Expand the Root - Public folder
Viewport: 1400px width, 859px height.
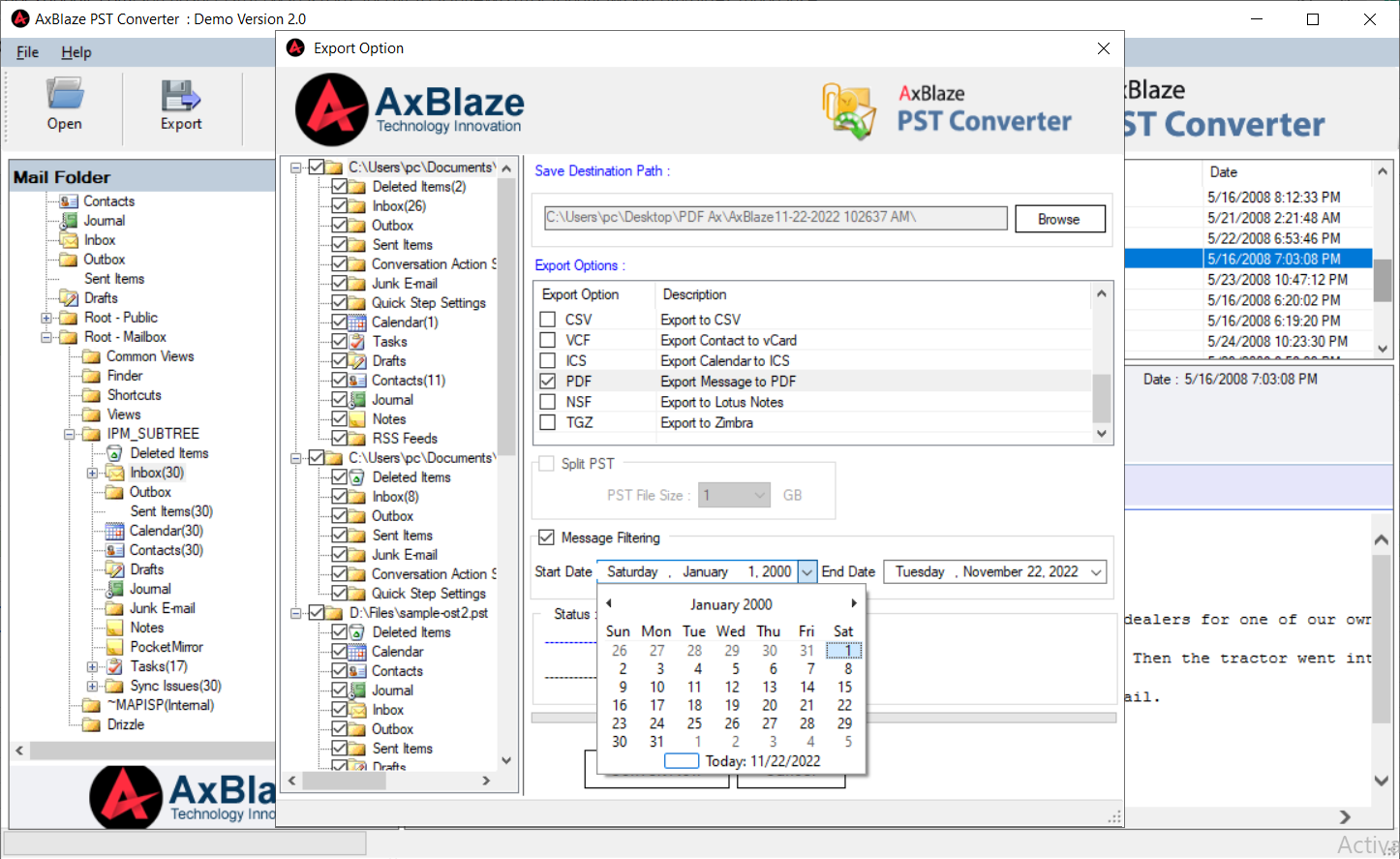[46, 318]
